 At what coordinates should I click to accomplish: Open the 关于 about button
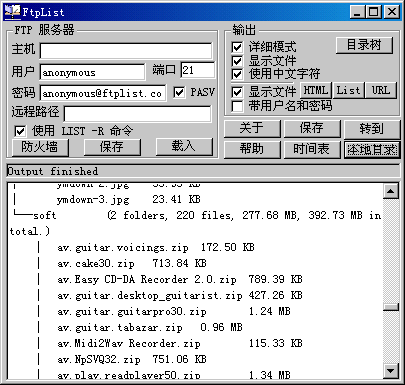252,128
